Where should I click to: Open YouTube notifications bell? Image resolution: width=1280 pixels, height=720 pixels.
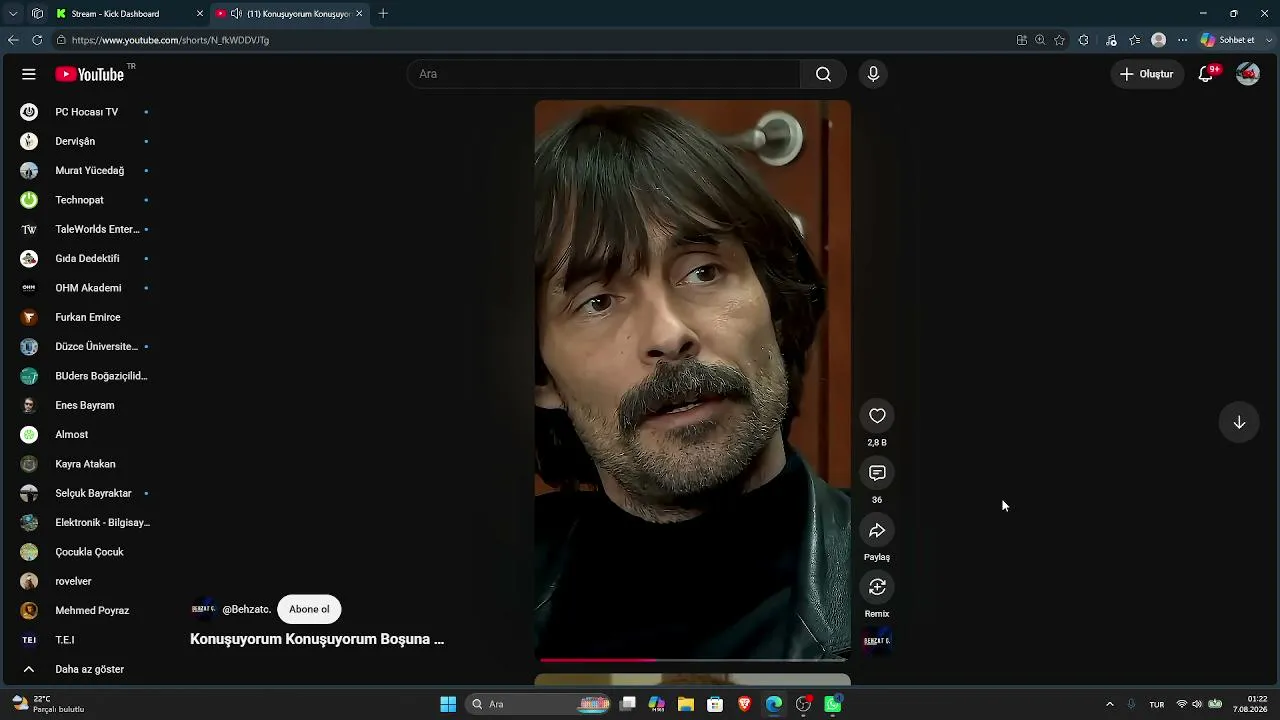coord(1206,74)
